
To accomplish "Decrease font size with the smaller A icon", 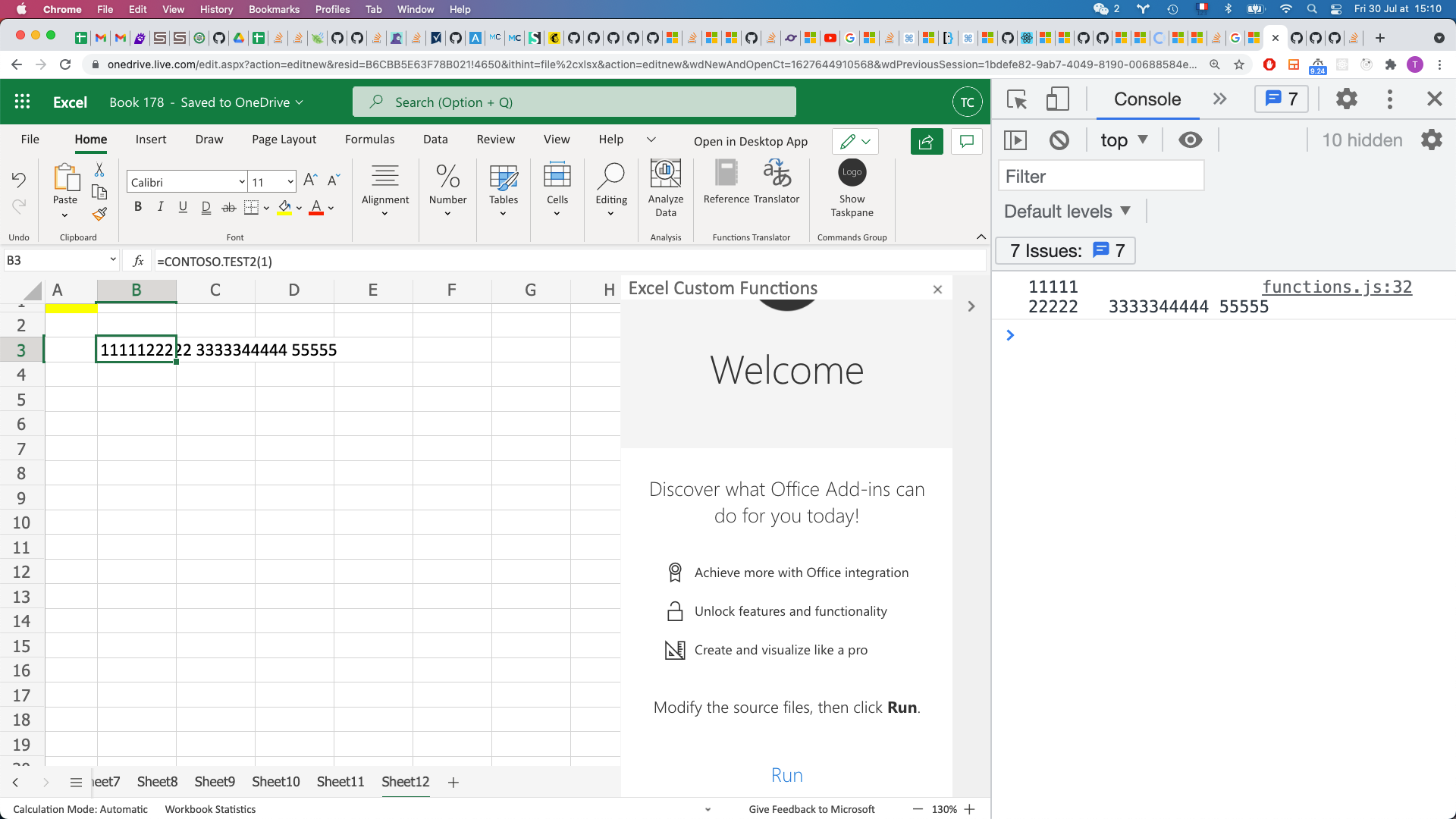I will click(334, 180).
